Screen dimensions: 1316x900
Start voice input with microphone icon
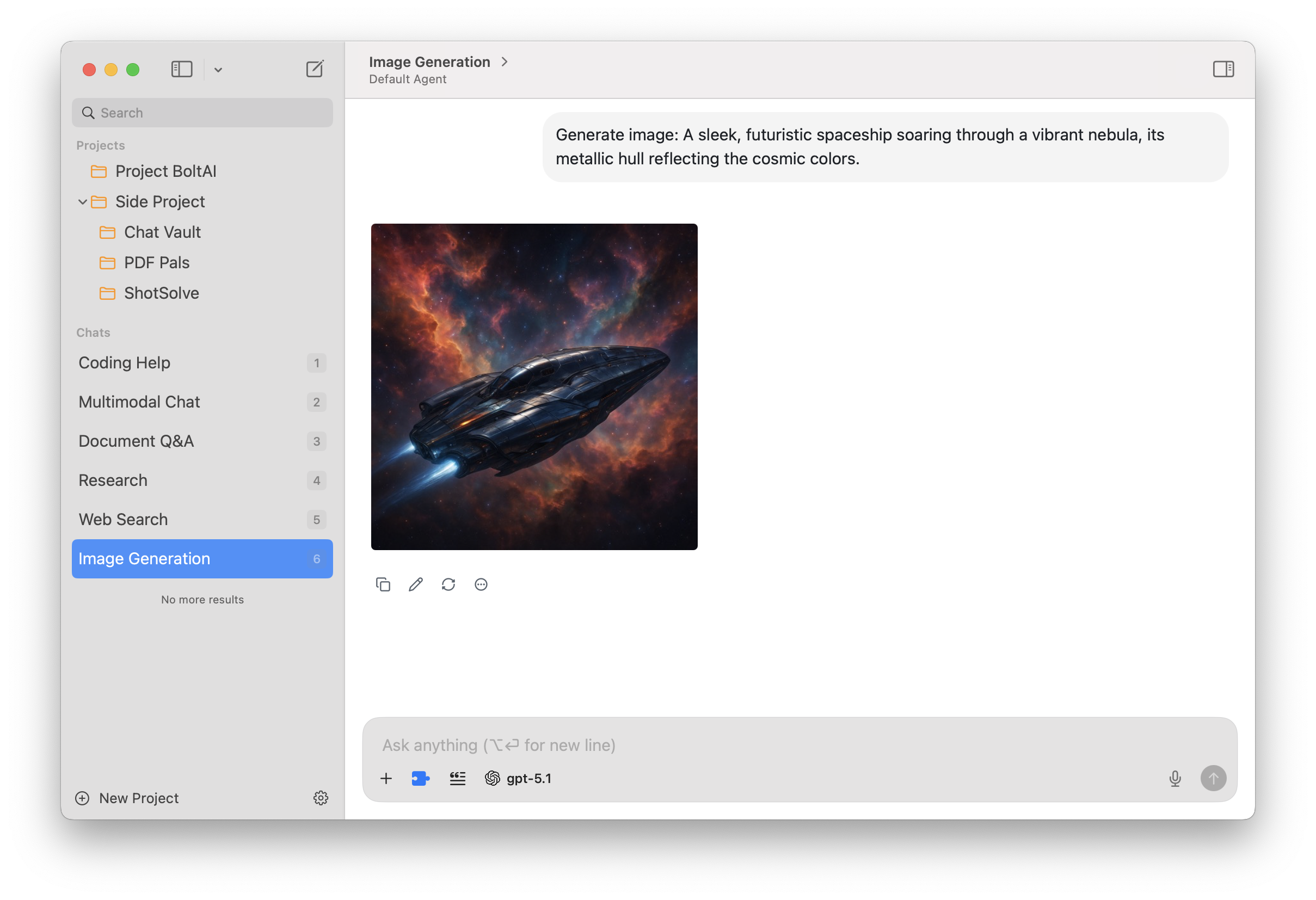pyautogui.click(x=1175, y=778)
